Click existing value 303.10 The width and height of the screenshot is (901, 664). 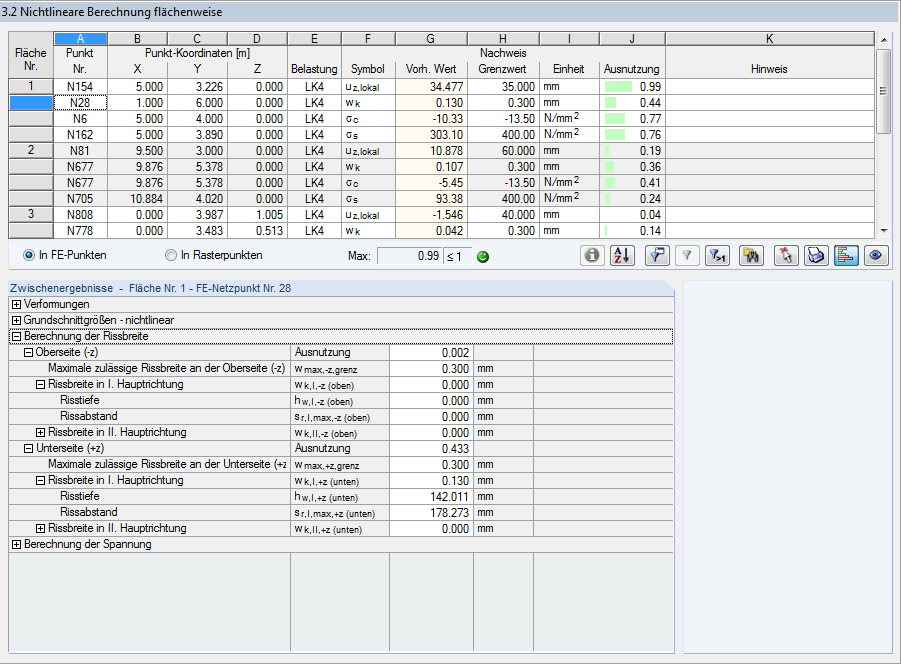tap(431, 135)
